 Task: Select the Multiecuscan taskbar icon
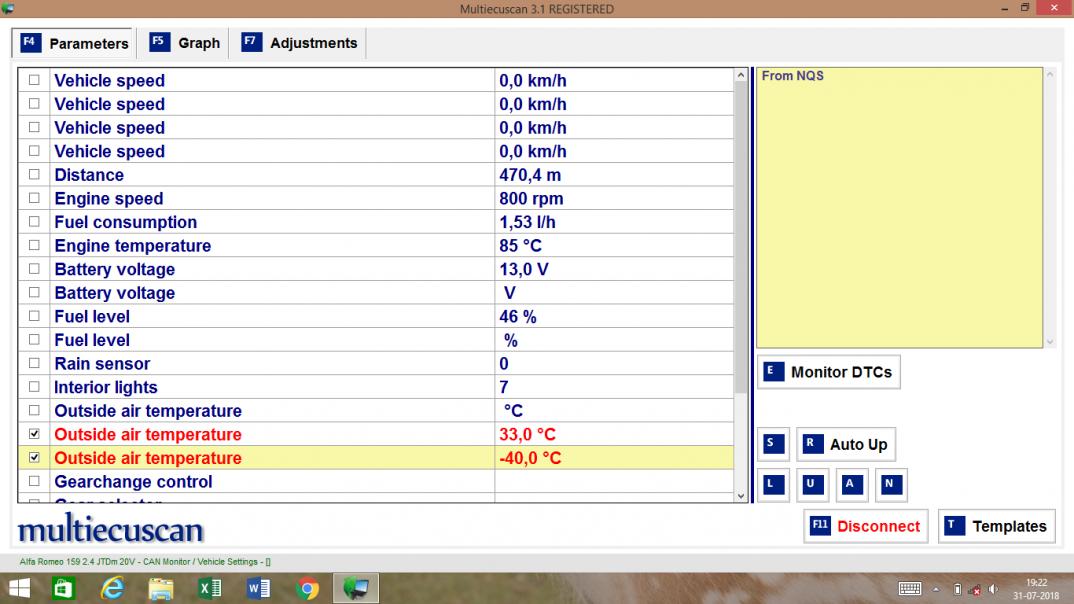pos(356,588)
